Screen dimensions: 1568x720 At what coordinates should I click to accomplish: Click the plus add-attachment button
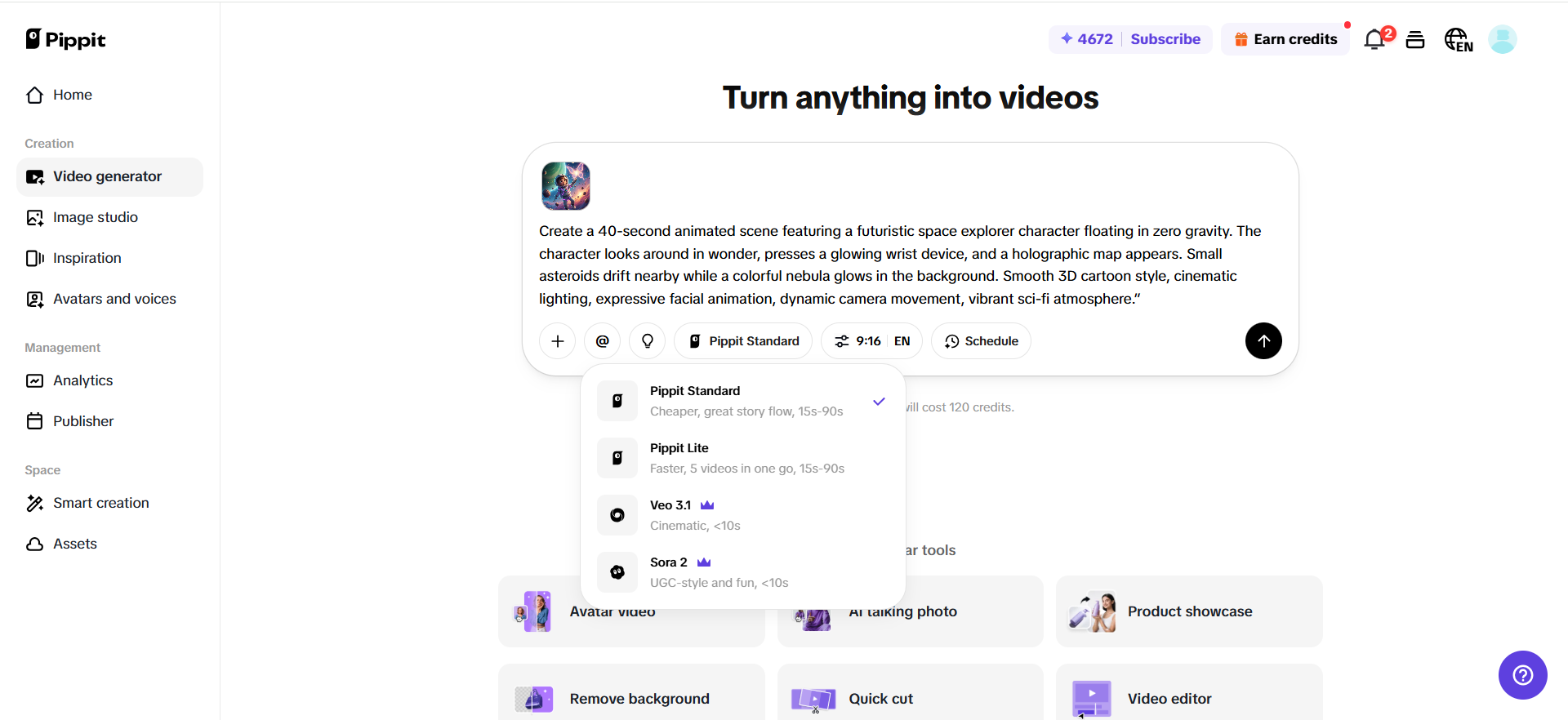[x=558, y=341]
